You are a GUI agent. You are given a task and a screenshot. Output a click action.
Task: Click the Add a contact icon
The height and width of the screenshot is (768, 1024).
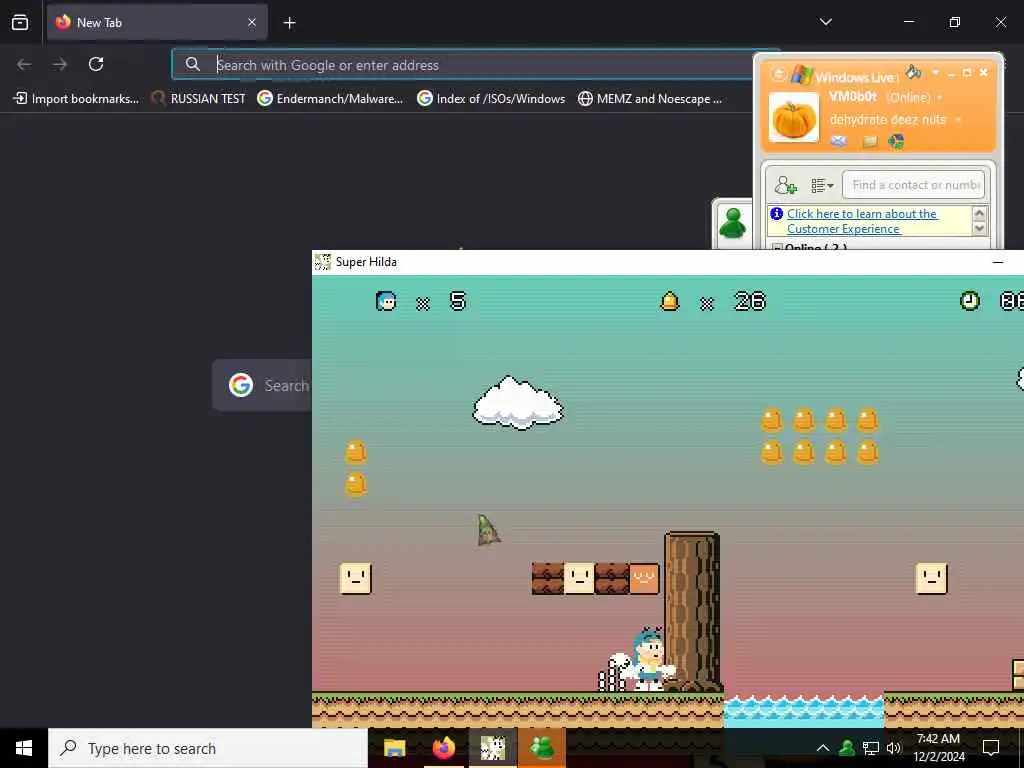(x=786, y=185)
